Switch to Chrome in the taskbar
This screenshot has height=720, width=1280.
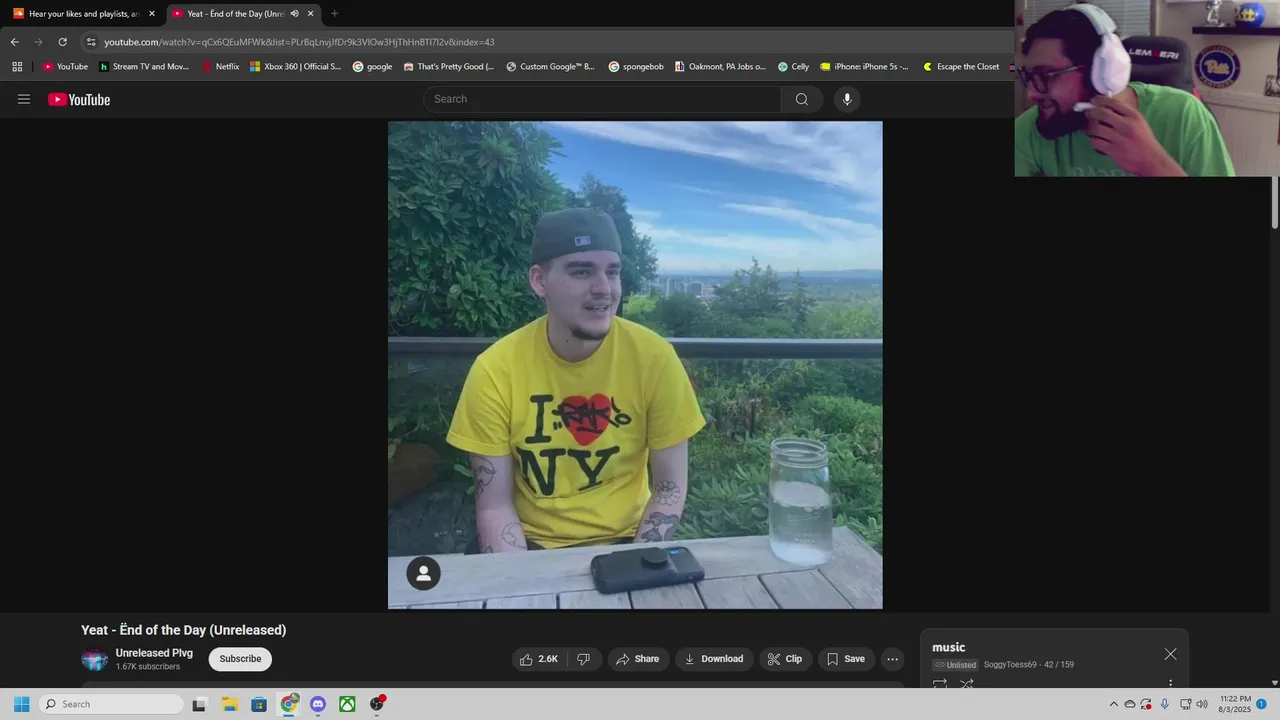289,704
